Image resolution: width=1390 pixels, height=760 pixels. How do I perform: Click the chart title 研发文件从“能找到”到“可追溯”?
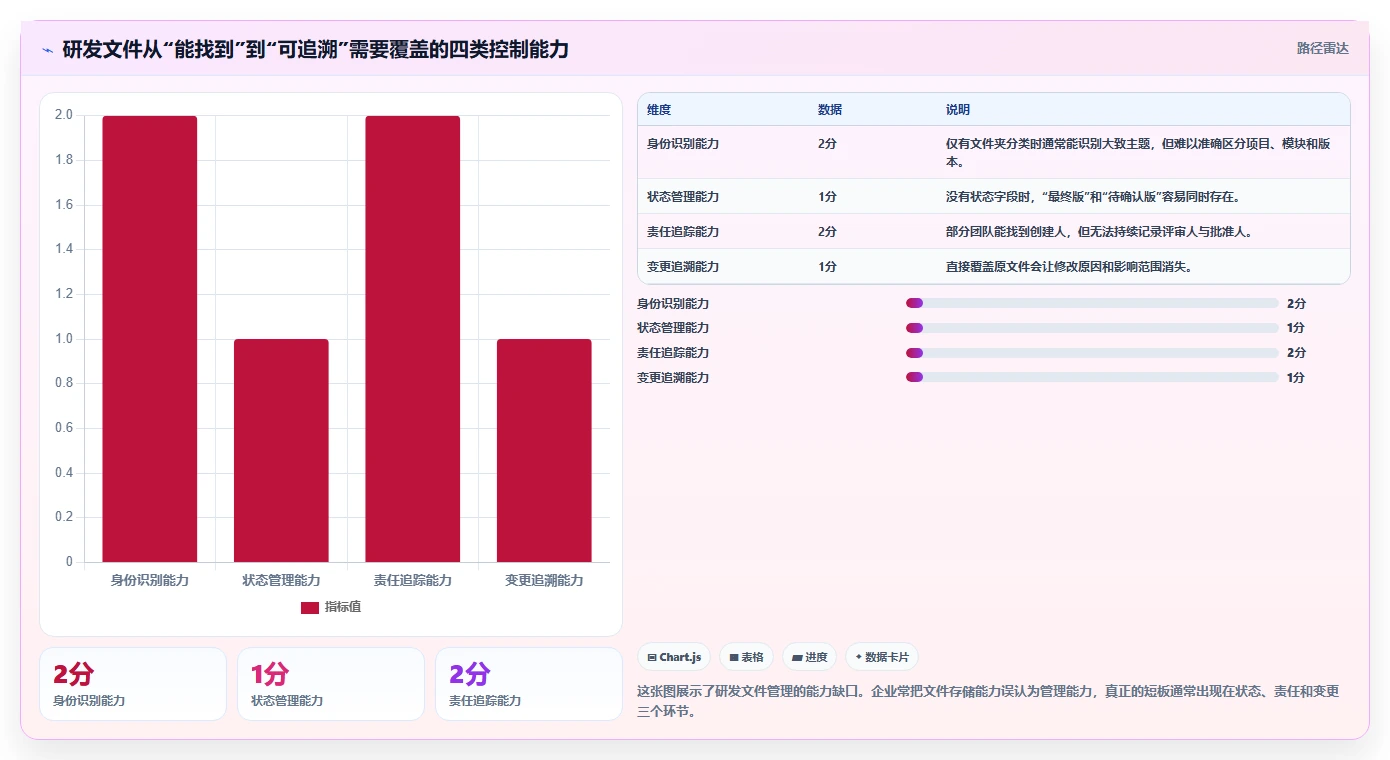coord(315,49)
